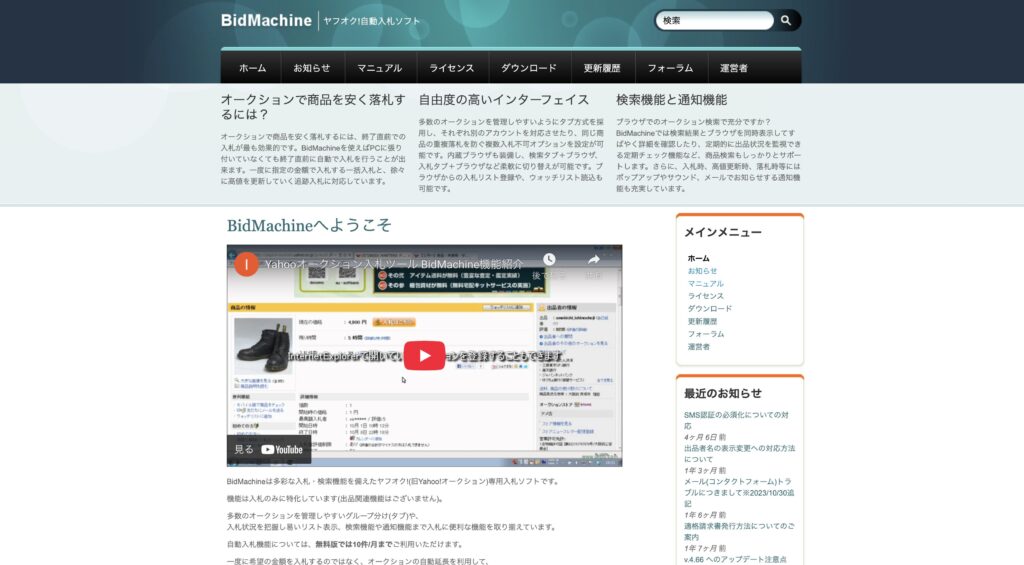This screenshot has width=1024, height=565.
Task: Click the search magnifier icon
Action: tap(786, 20)
